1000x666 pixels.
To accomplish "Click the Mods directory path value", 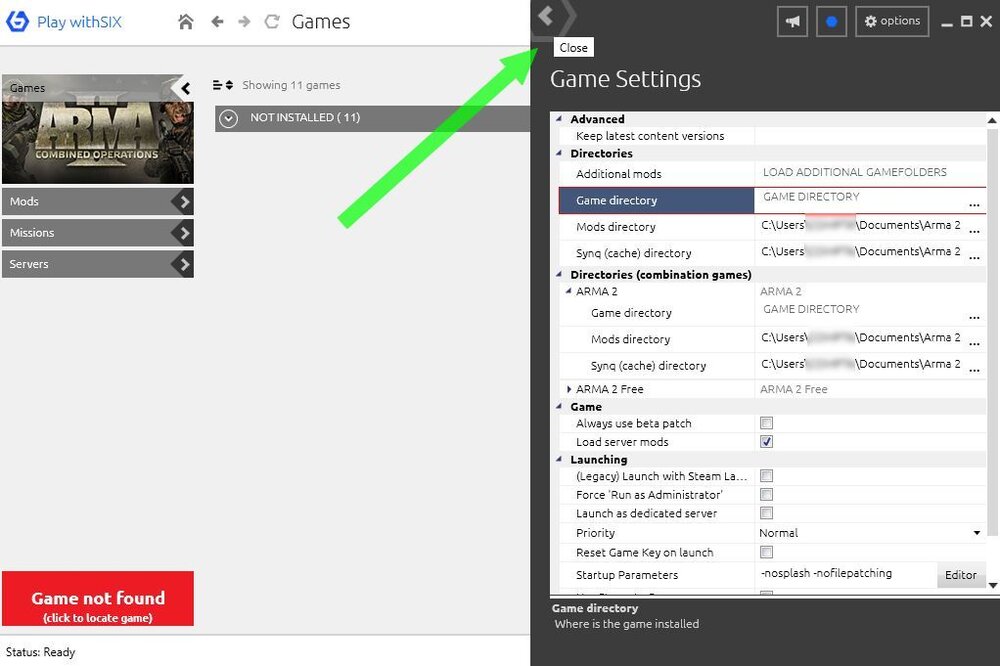I will [x=860, y=225].
